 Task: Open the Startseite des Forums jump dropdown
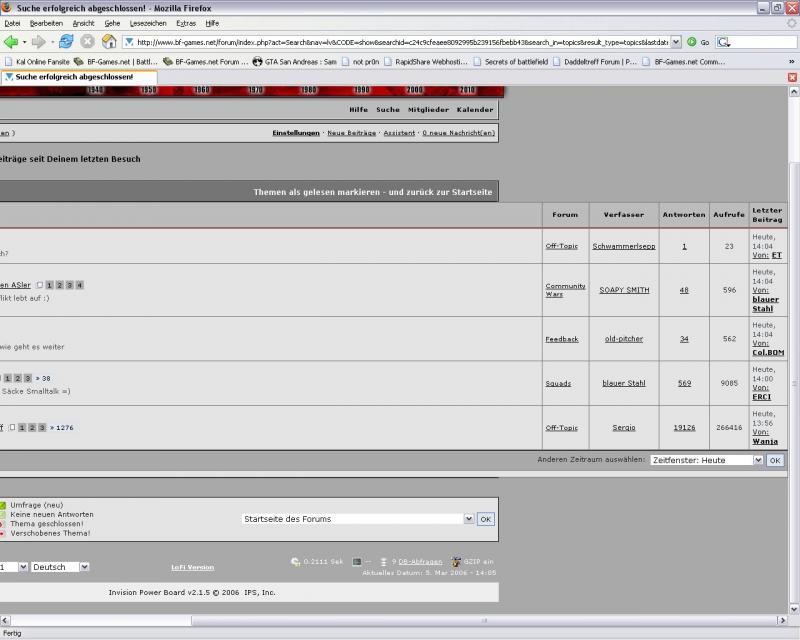click(357, 519)
